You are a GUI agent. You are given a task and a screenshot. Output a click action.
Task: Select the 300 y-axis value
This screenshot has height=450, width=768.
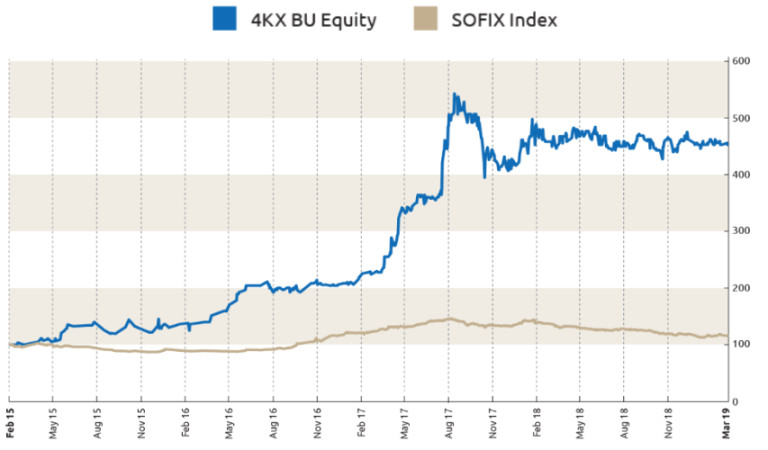click(741, 231)
